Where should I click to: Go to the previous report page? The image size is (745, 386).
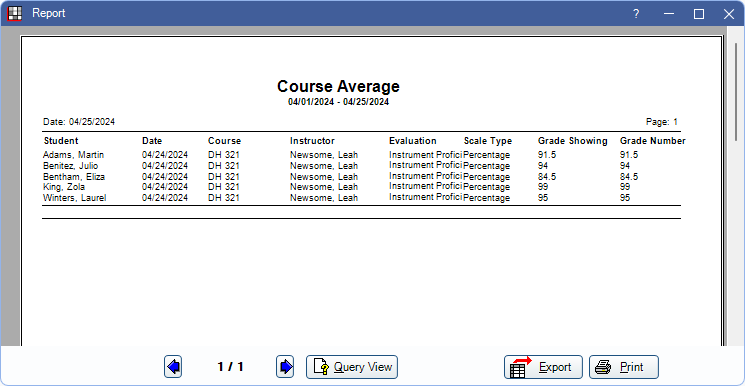pos(173,367)
